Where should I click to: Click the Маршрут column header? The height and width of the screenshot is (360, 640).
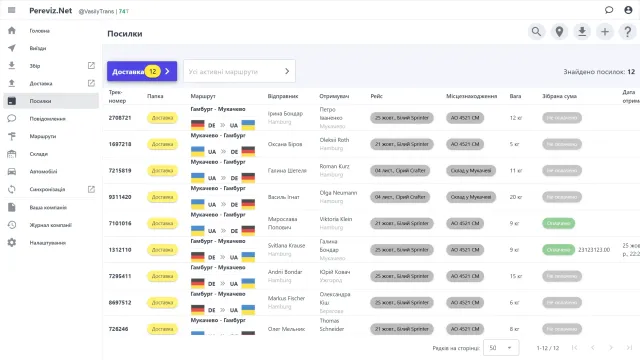click(x=202, y=96)
